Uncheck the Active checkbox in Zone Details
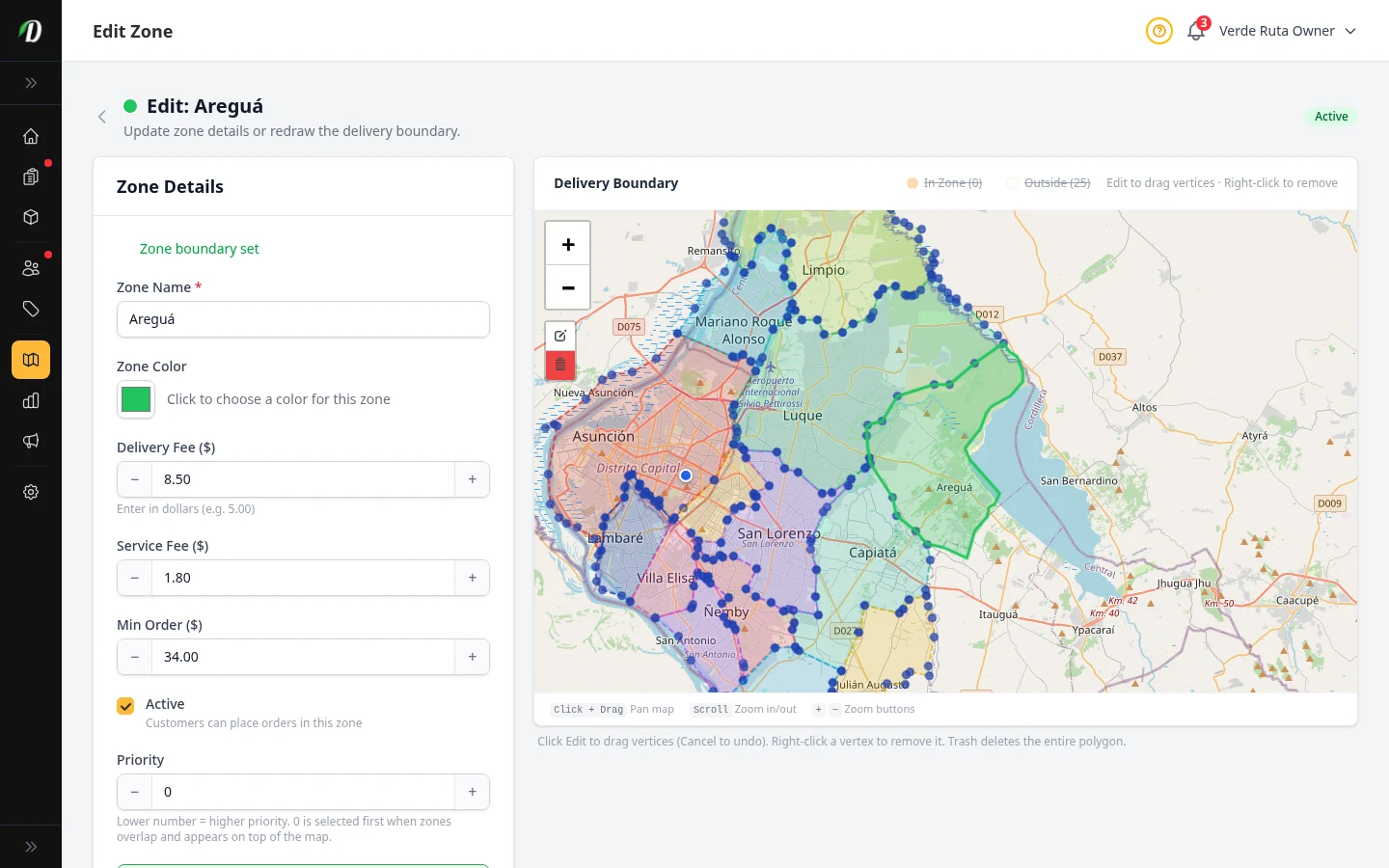This screenshot has height=868, width=1389. click(125, 705)
